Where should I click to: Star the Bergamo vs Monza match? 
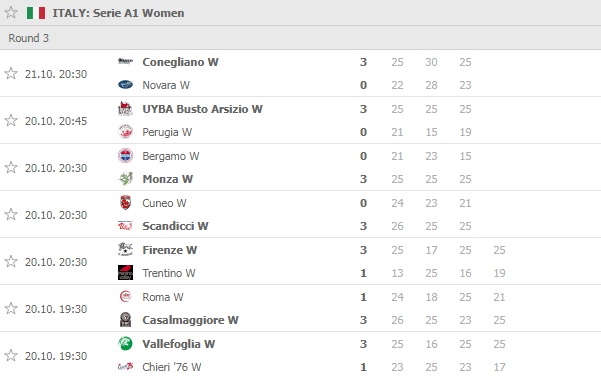[11, 167]
